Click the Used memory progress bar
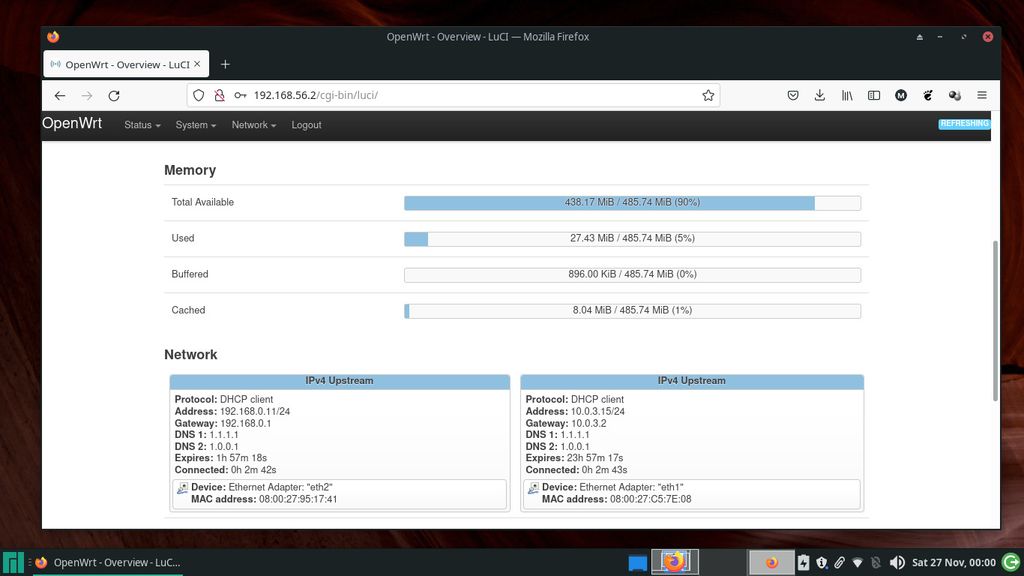This screenshot has height=576, width=1024. pos(631,238)
